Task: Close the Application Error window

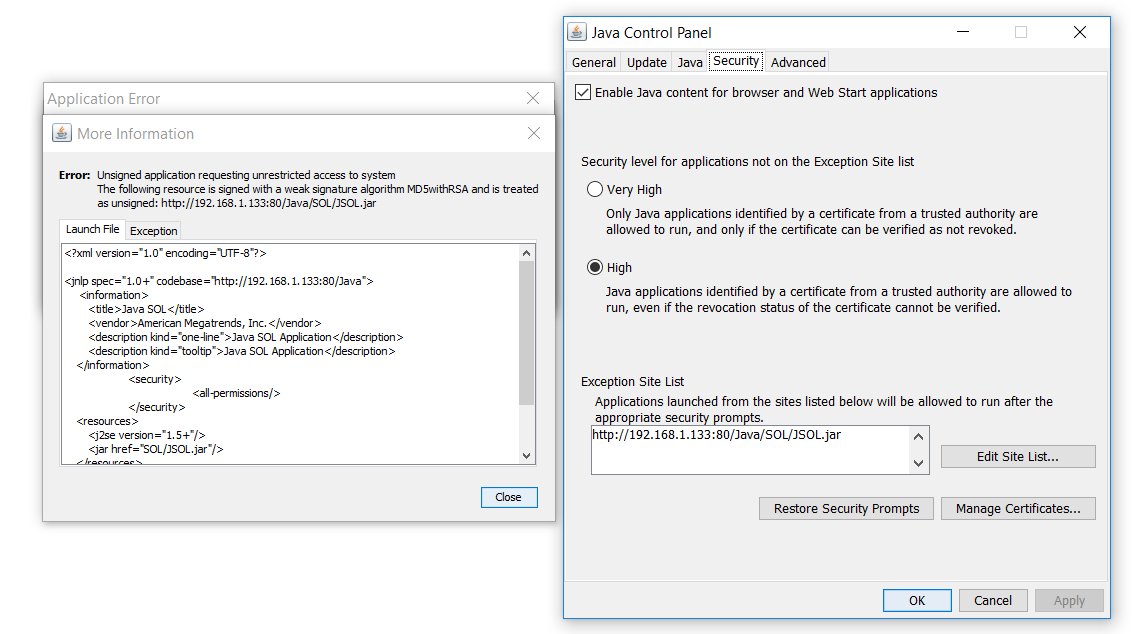Action: 533,98
